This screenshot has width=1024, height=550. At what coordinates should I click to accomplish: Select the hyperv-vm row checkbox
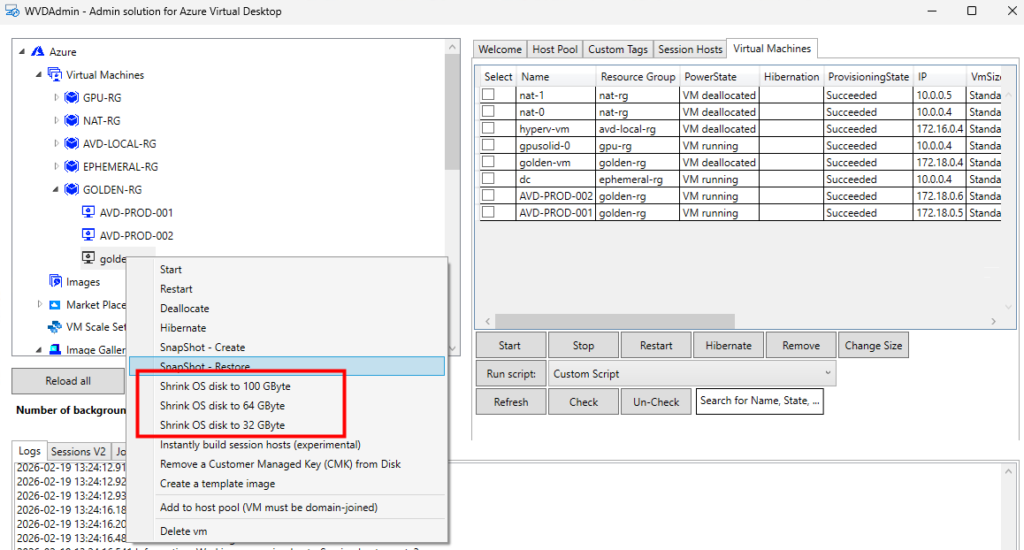tap(489, 129)
